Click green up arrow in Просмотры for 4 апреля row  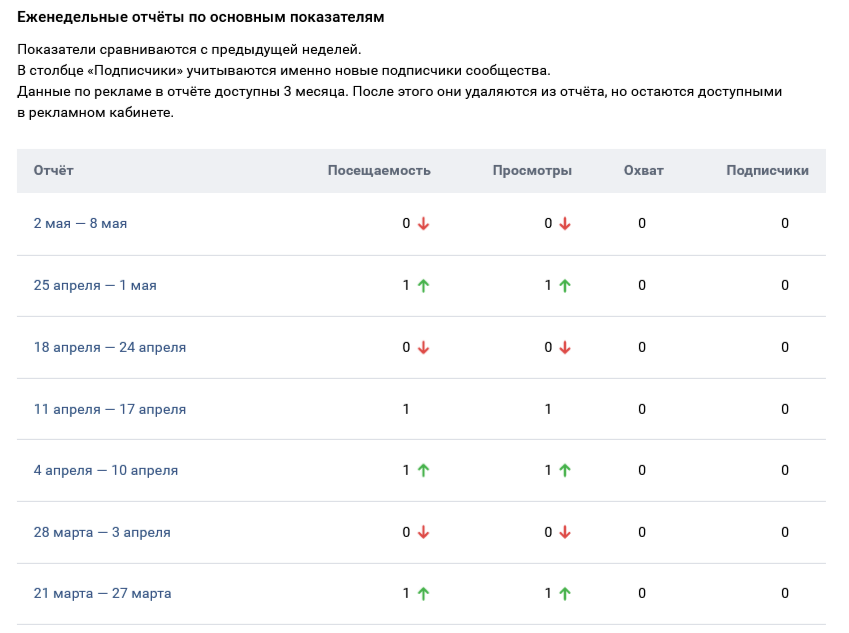pos(565,471)
